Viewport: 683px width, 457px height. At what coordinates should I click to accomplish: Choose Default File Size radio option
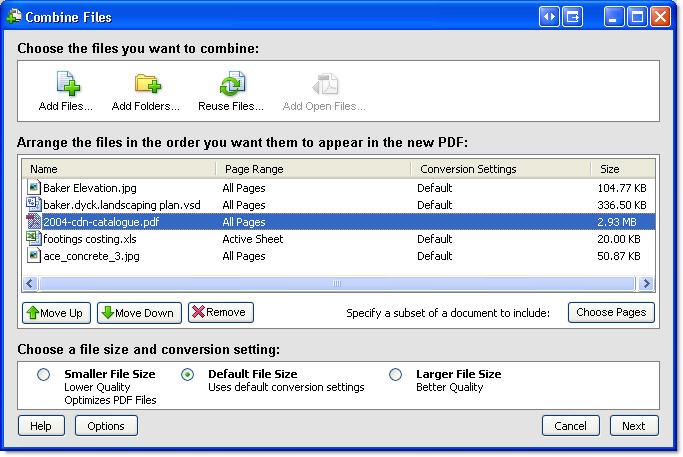[x=187, y=375]
